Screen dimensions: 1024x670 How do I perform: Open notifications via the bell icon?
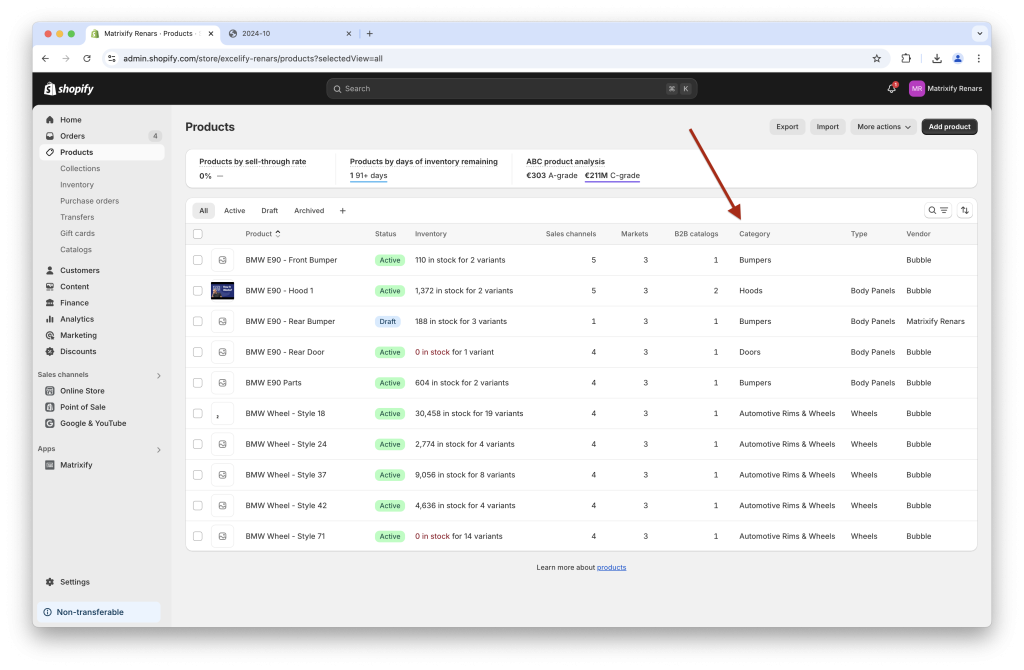[x=890, y=88]
